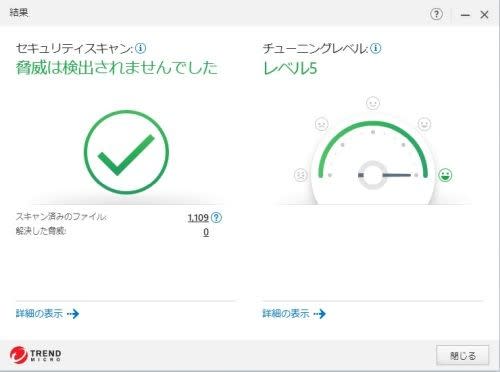This screenshot has width=500, height=372.
Task: Open the help question mark icon in title bar
Action: [436, 14]
